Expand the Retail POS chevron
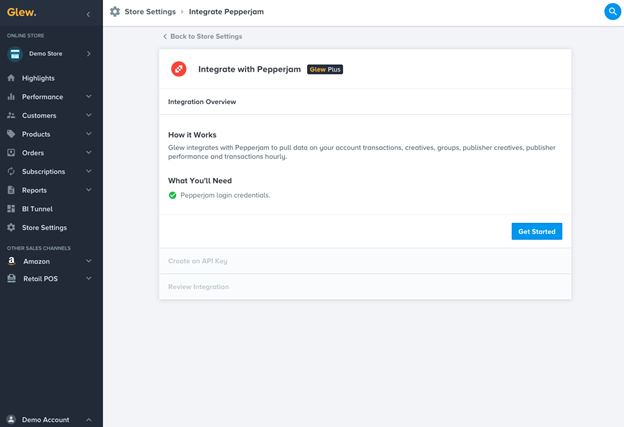This screenshot has width=624, height=427. (89, 278)
